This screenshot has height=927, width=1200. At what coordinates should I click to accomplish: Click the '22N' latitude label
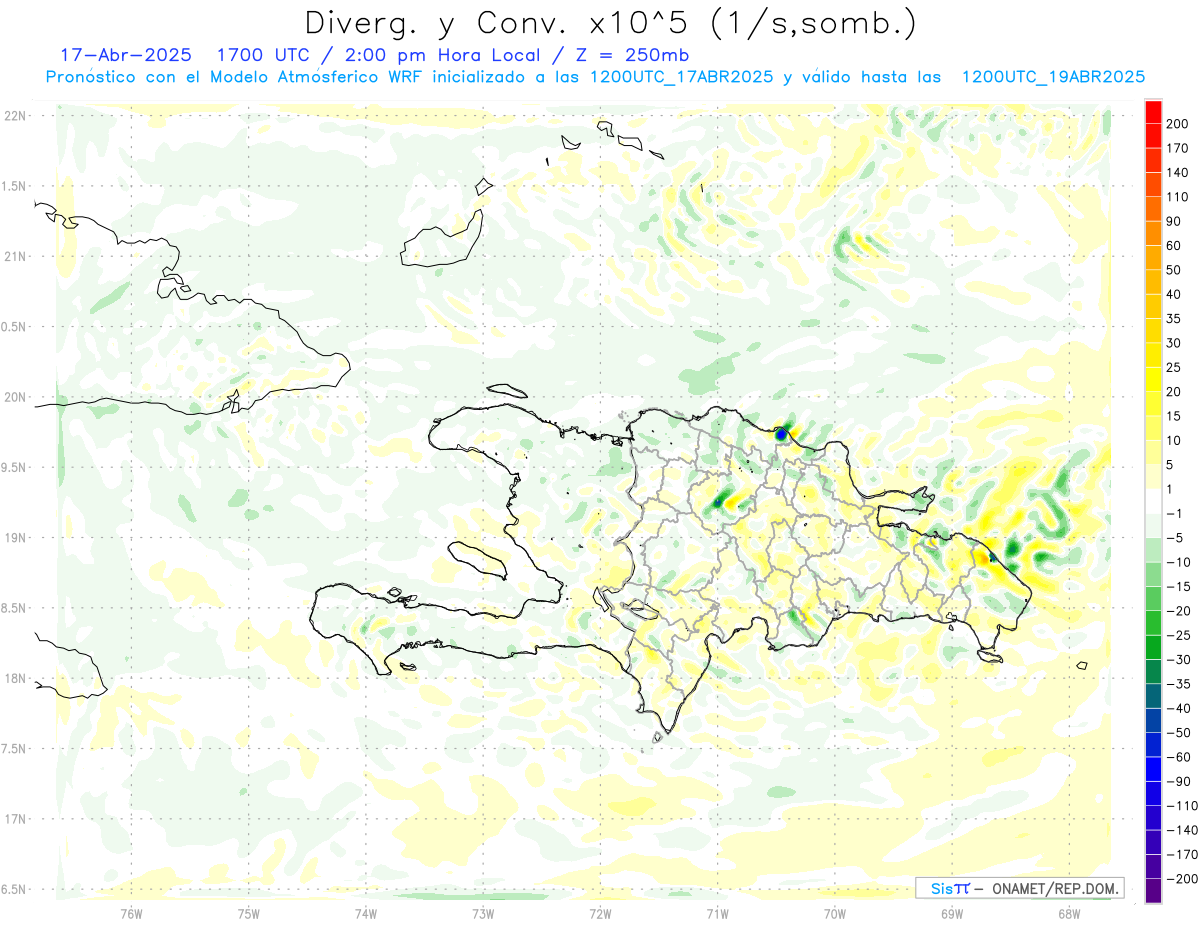(15, 116)
